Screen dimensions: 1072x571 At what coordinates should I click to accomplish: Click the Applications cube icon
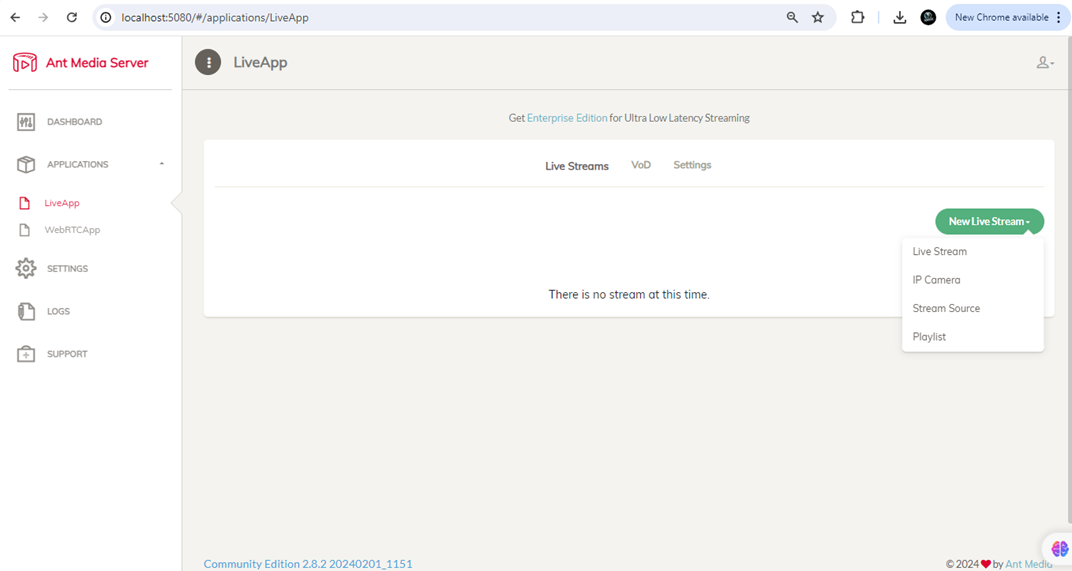(x=26, y=165)
